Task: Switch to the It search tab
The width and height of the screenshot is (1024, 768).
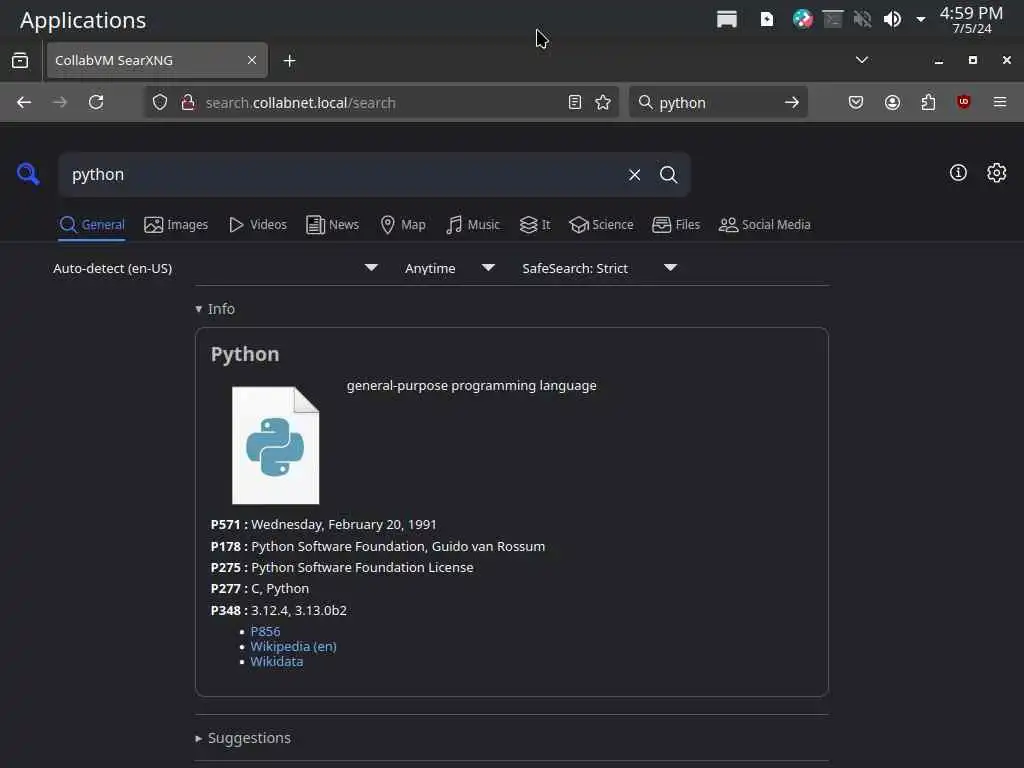Action: click(x=535, y=225)
